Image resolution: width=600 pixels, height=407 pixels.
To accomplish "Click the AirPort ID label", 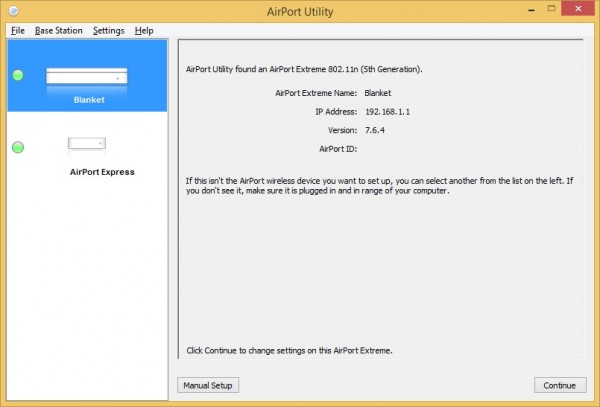I will [338, 149].
